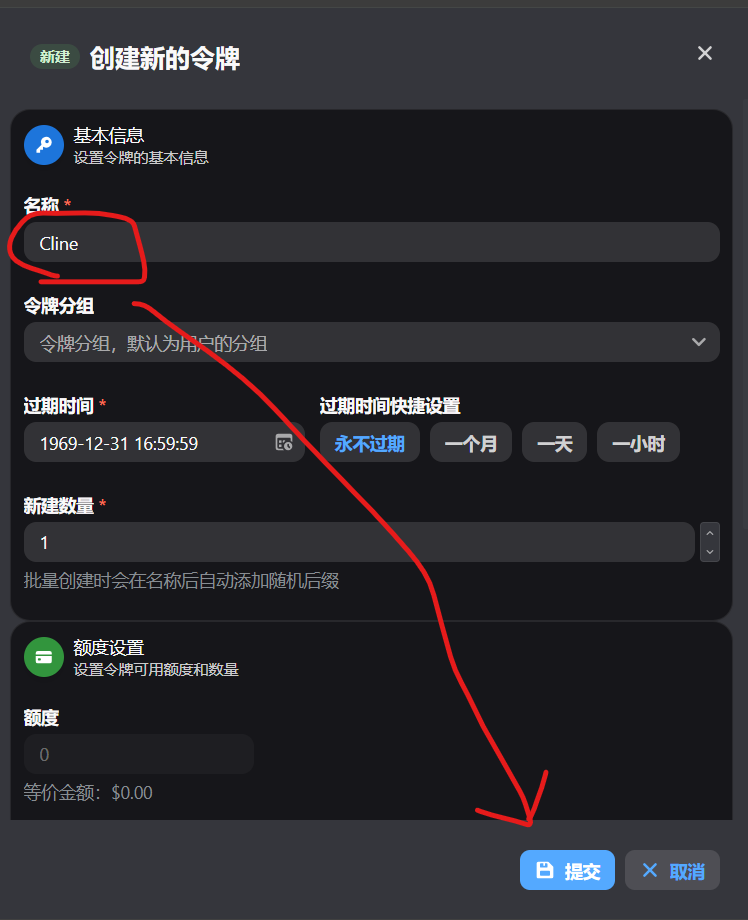Click the 新建 tag badge

55,57
